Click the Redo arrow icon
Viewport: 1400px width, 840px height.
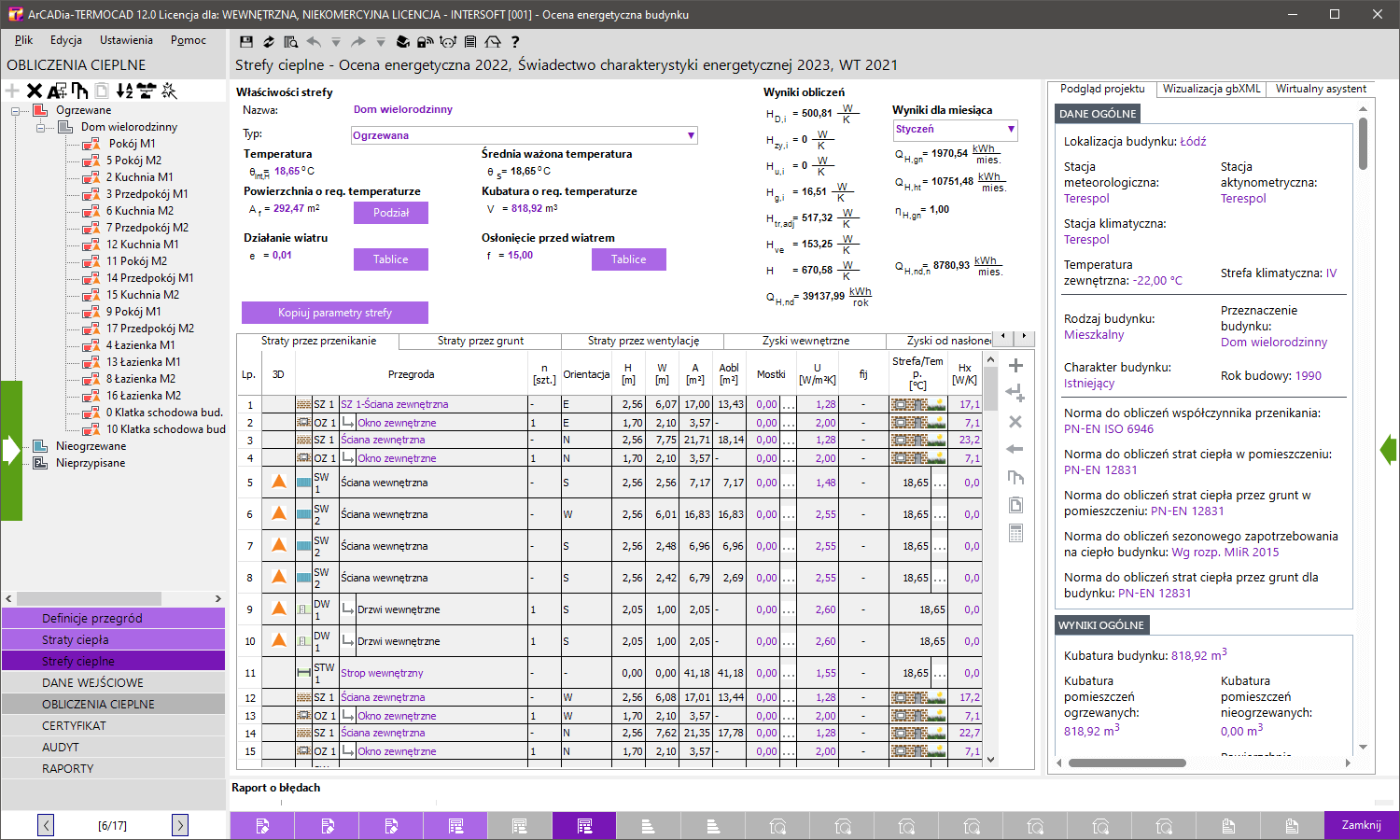pyautogui.click(x=357, y=41)
